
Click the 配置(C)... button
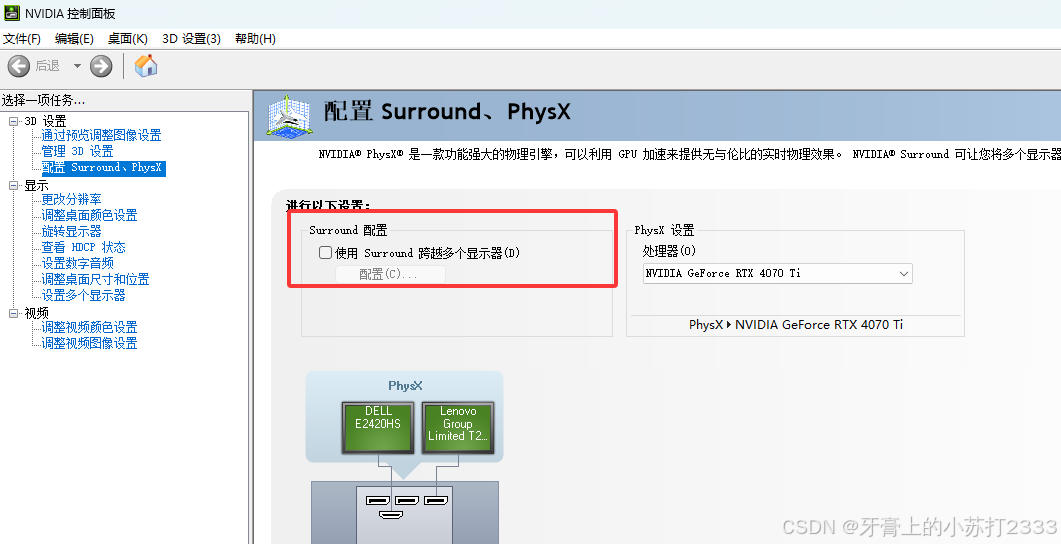point(390,274)
